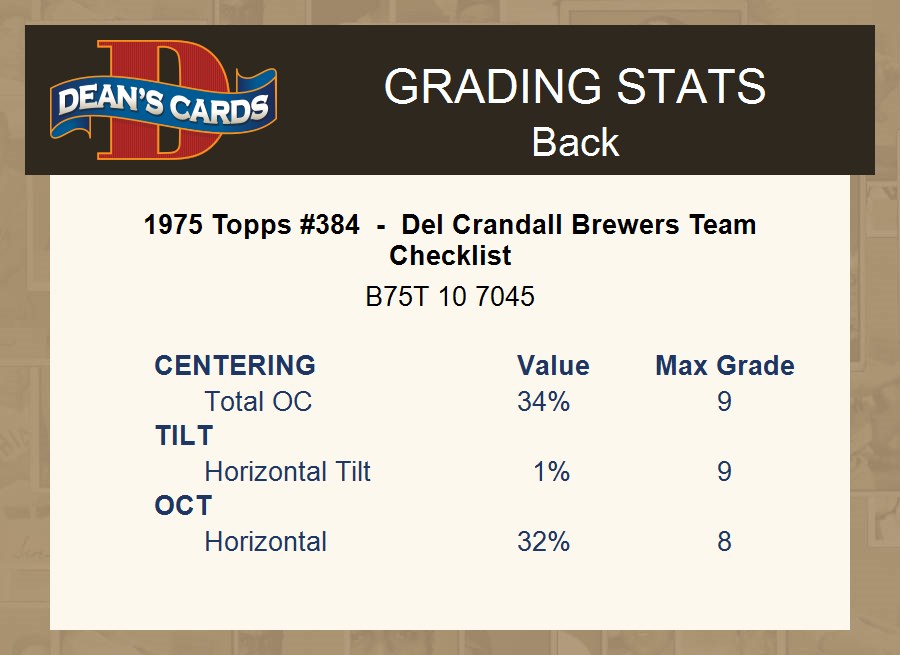
Task: Click the word Checklist under card title
Action: [x=450, y=255]
